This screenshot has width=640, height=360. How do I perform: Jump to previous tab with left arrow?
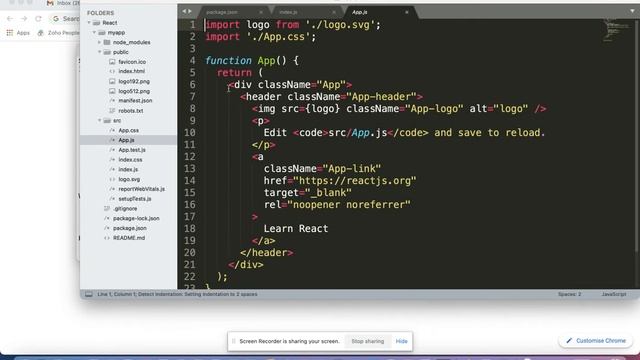[184, 11]
